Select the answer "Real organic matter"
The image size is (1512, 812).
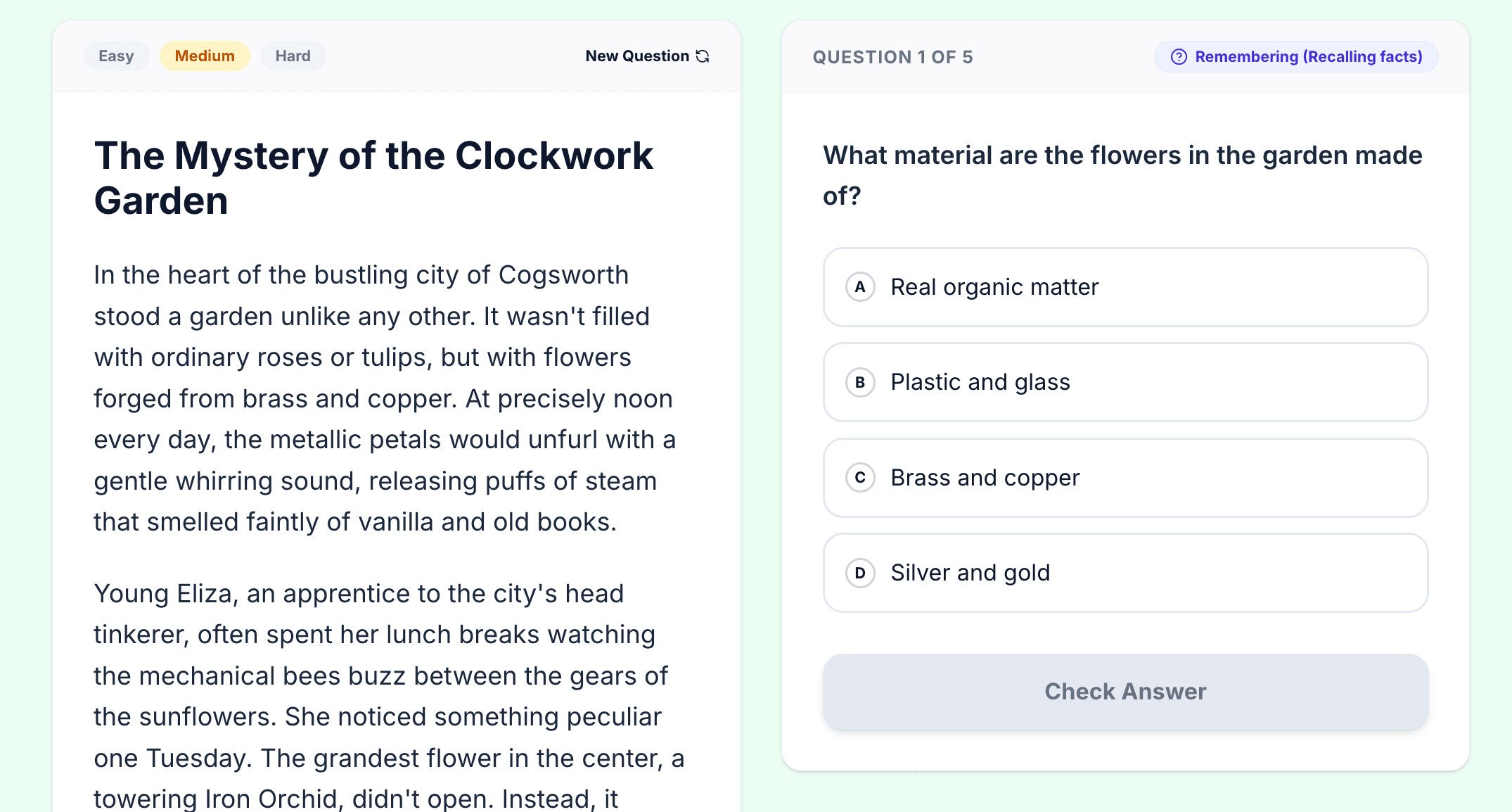pyautogui.click(x=994, y=287)
